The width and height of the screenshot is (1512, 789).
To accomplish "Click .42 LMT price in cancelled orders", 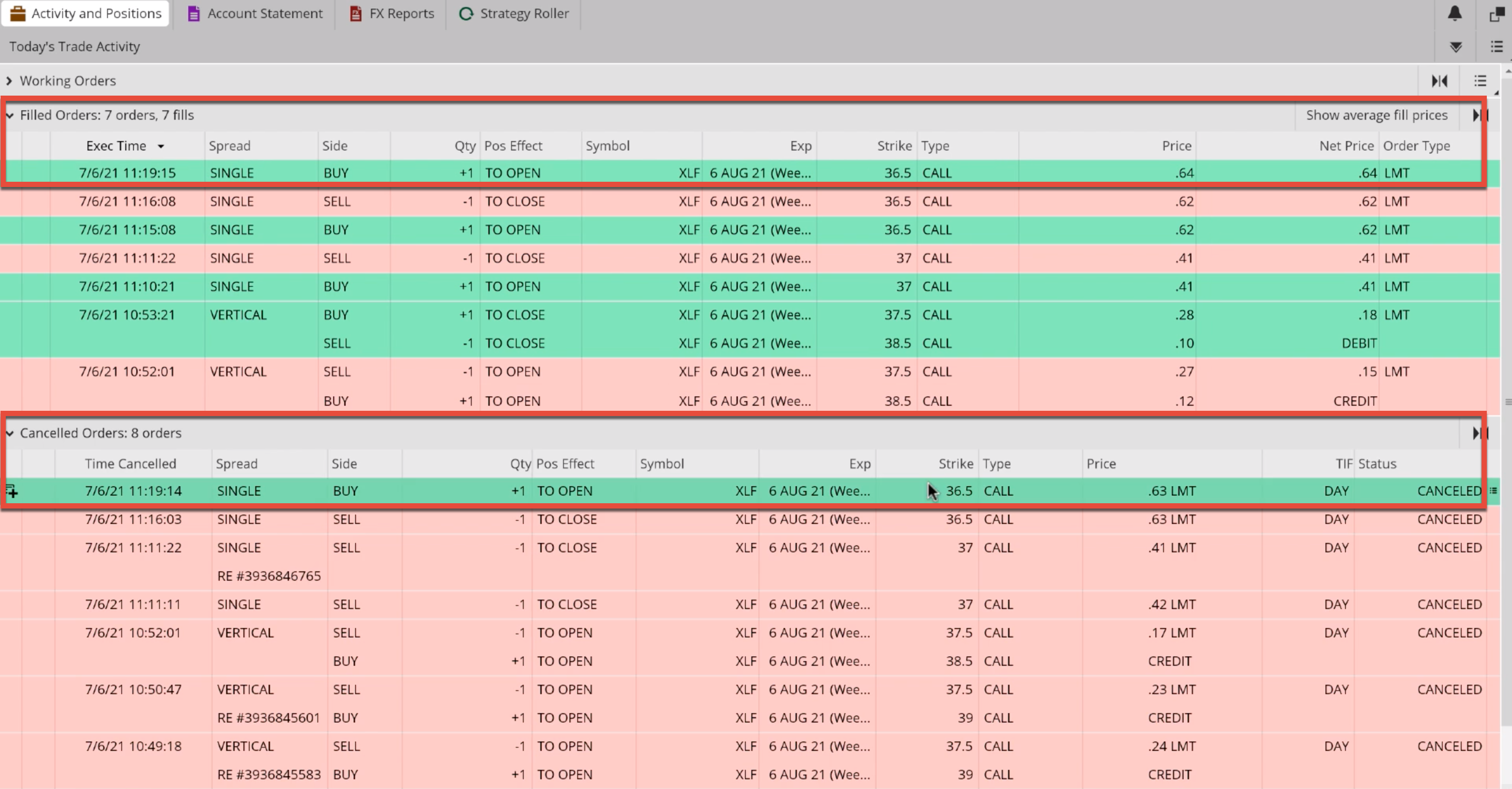I will [x=1172, y=605].
